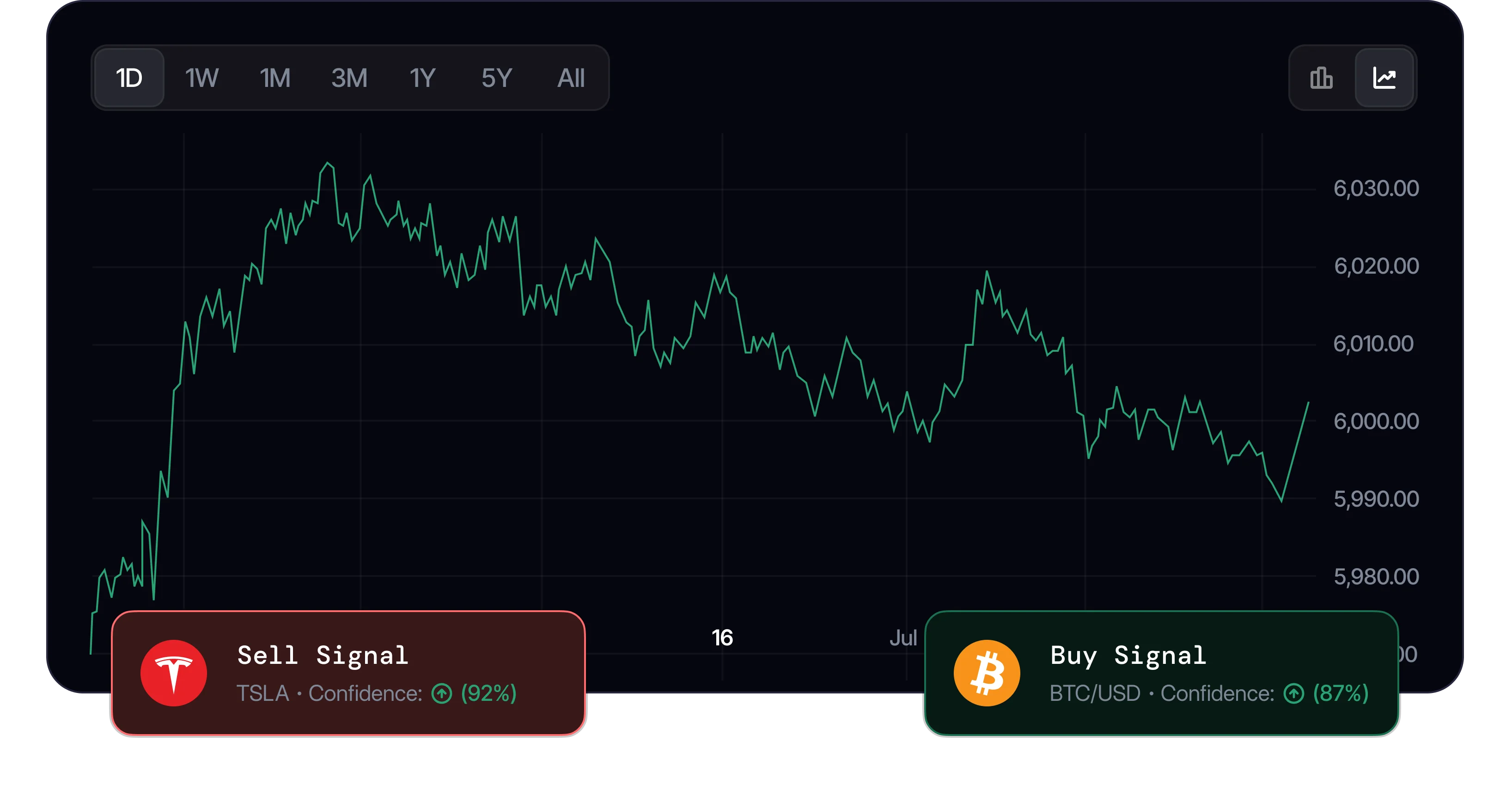
Task: Switch to bar chart view icon
Action: coord(1321,78)
